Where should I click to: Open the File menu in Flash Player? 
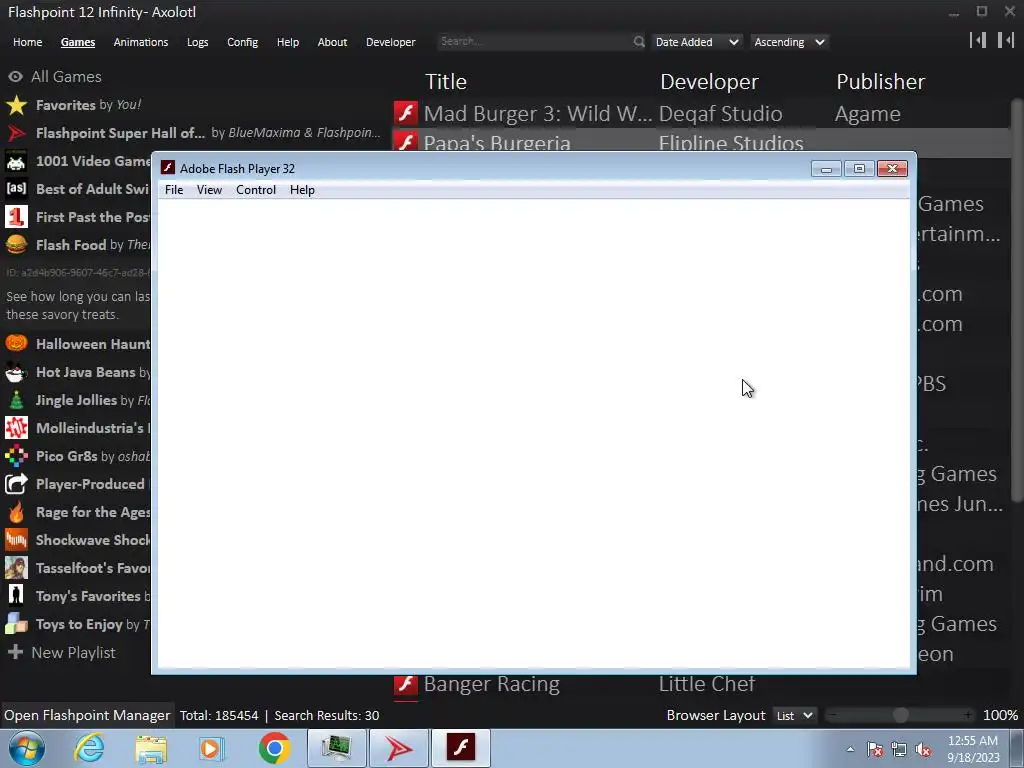point(174,190)
